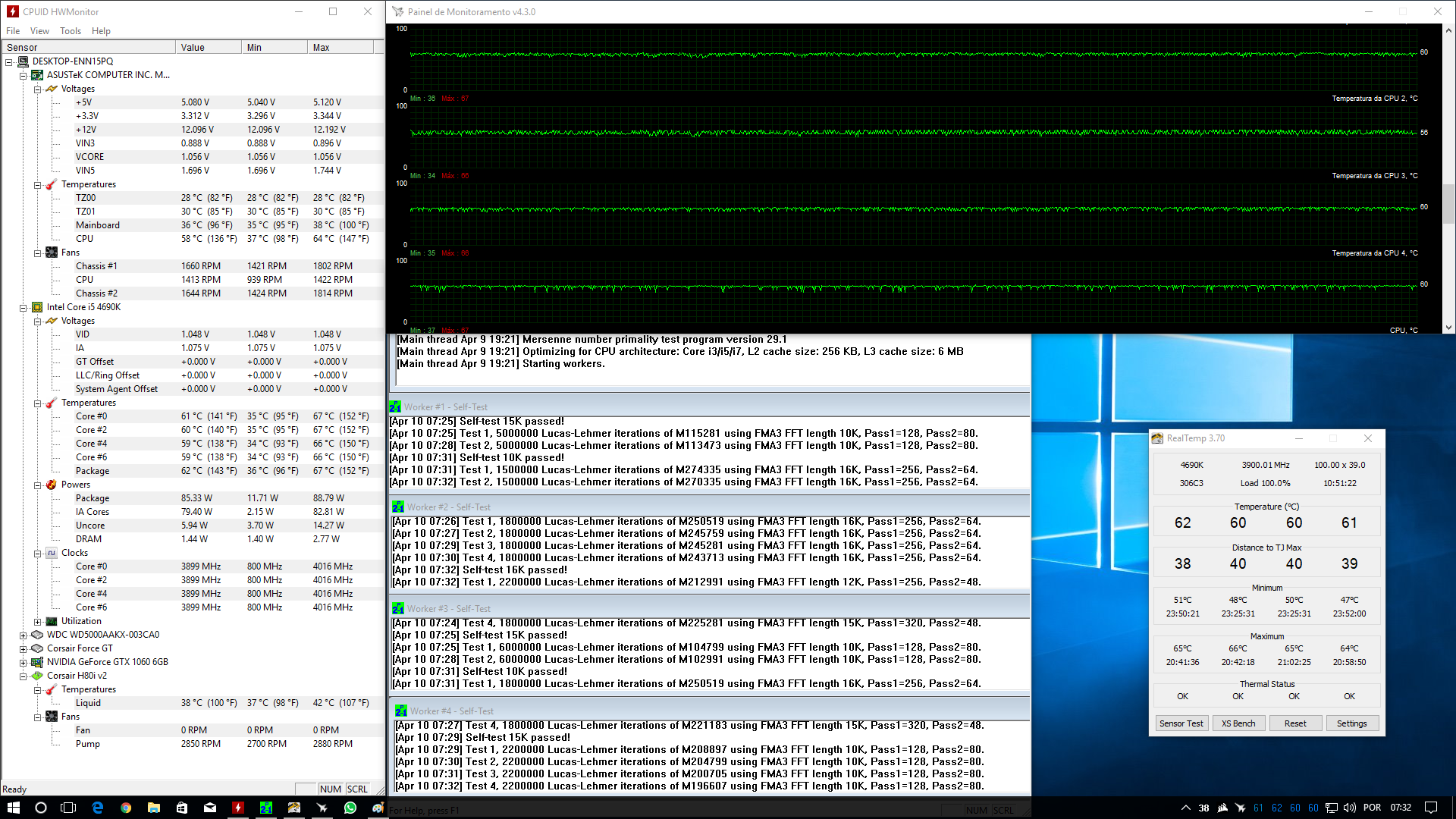Click the Reset button in RealTemp
Screen dimensions: 1456x819
point(1295,723)
